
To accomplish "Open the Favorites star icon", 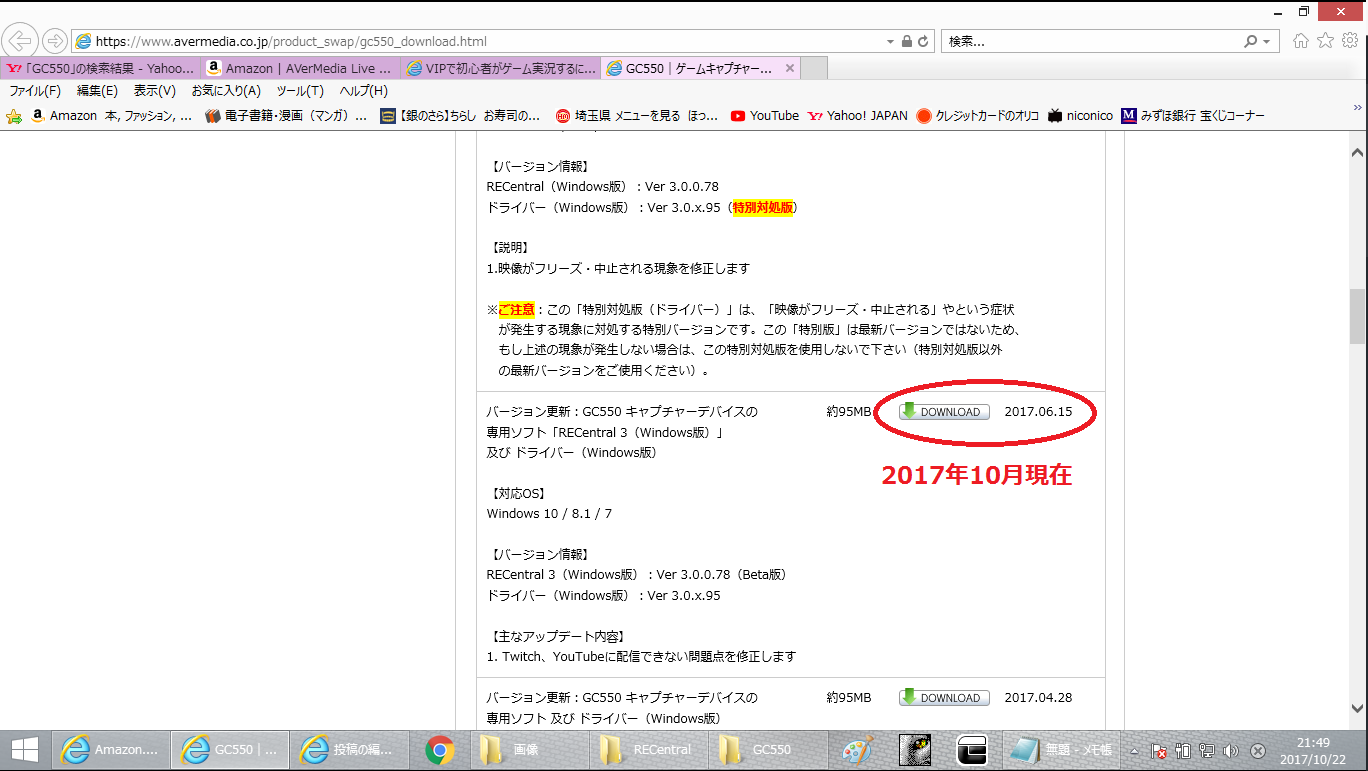I will [x=1326, y=41].
